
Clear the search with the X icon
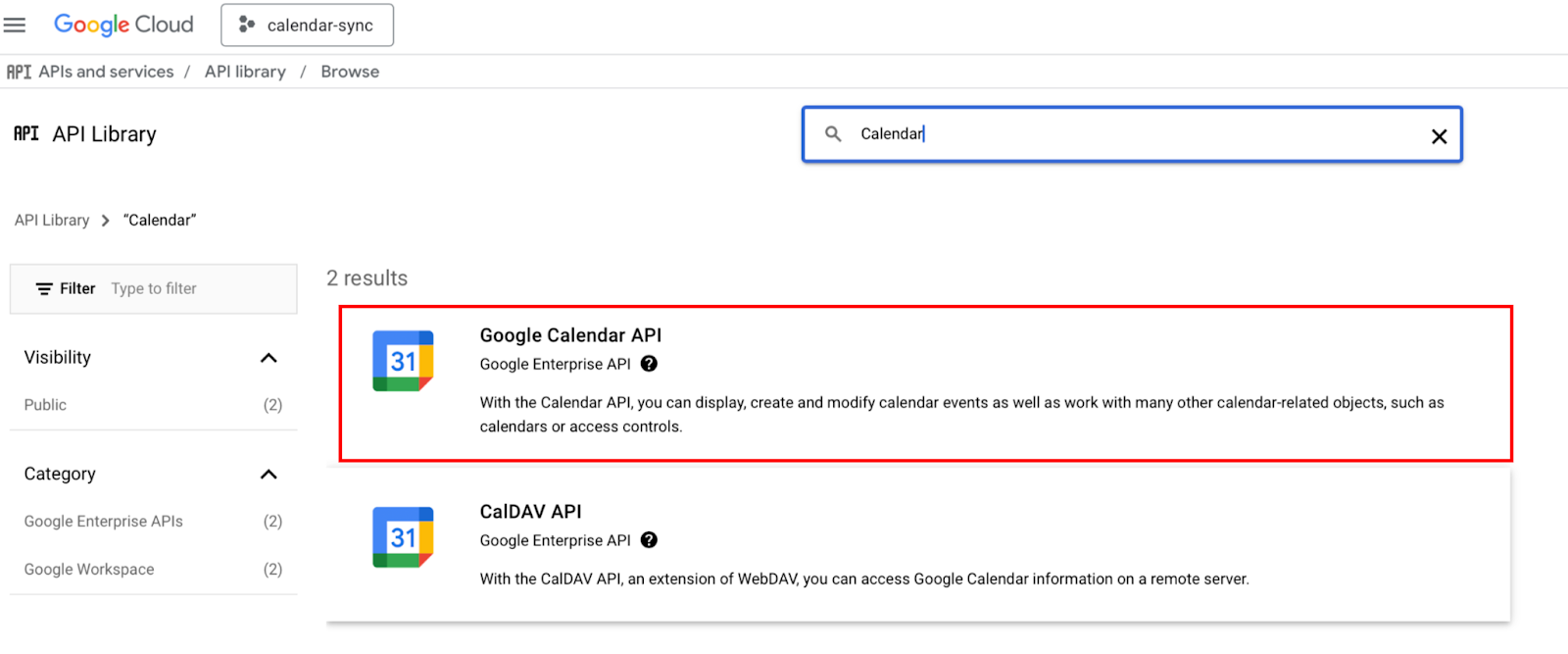(x=1439, y=136)
